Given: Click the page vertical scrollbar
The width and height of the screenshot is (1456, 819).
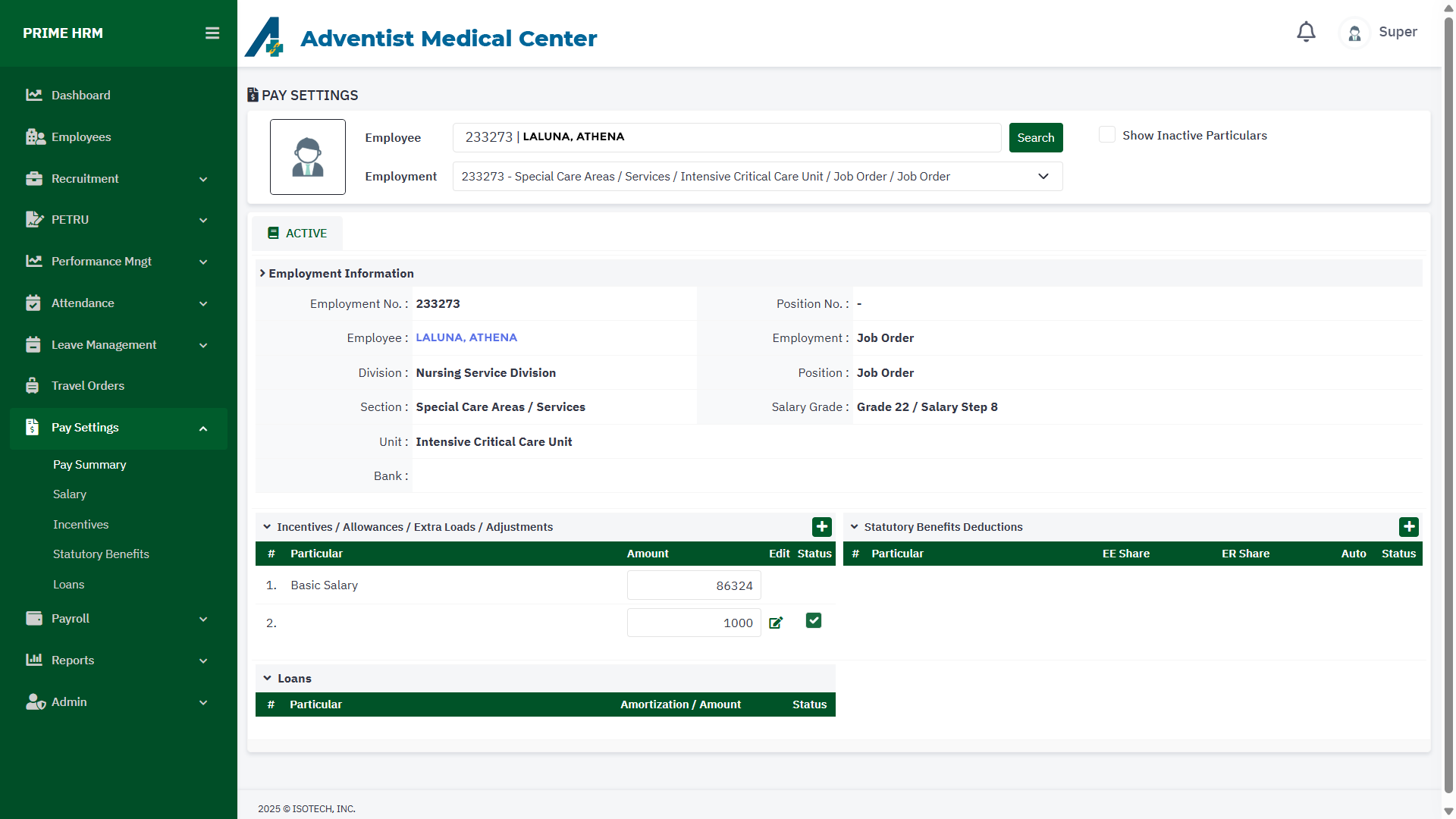Looking at the screenshot, I should point(1448,409).
